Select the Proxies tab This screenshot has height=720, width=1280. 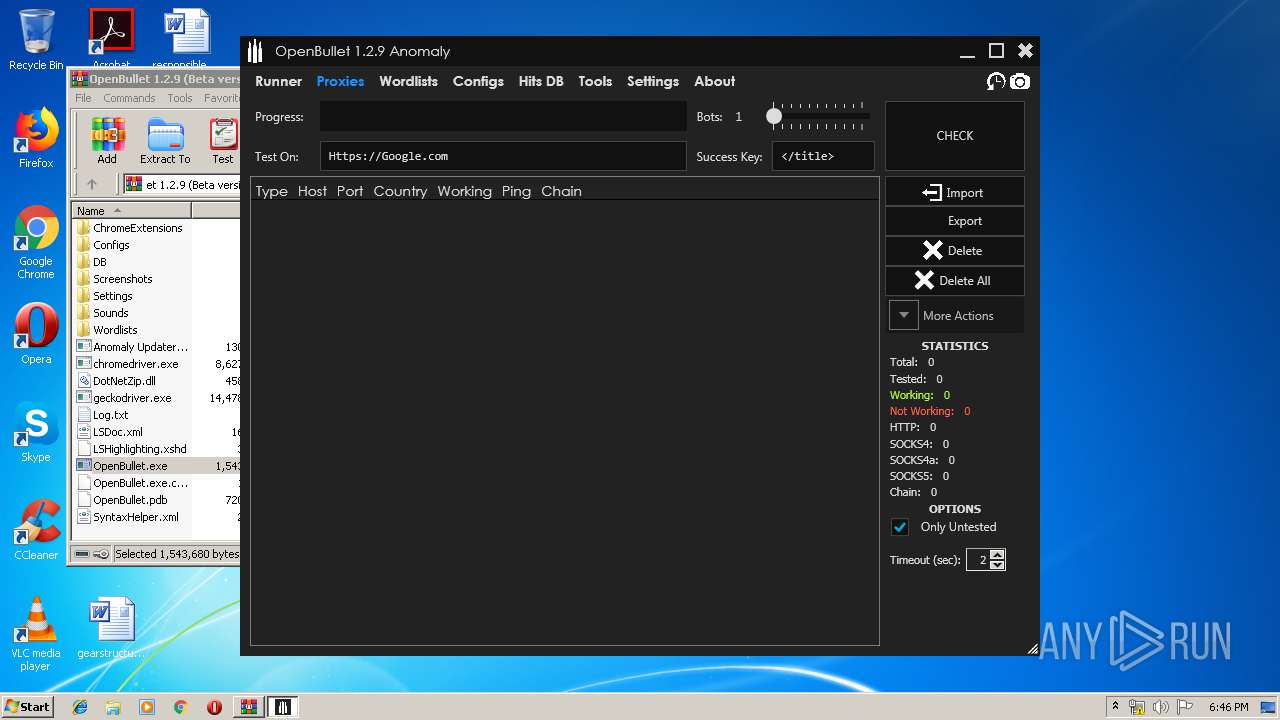click(x=340, y=81)
